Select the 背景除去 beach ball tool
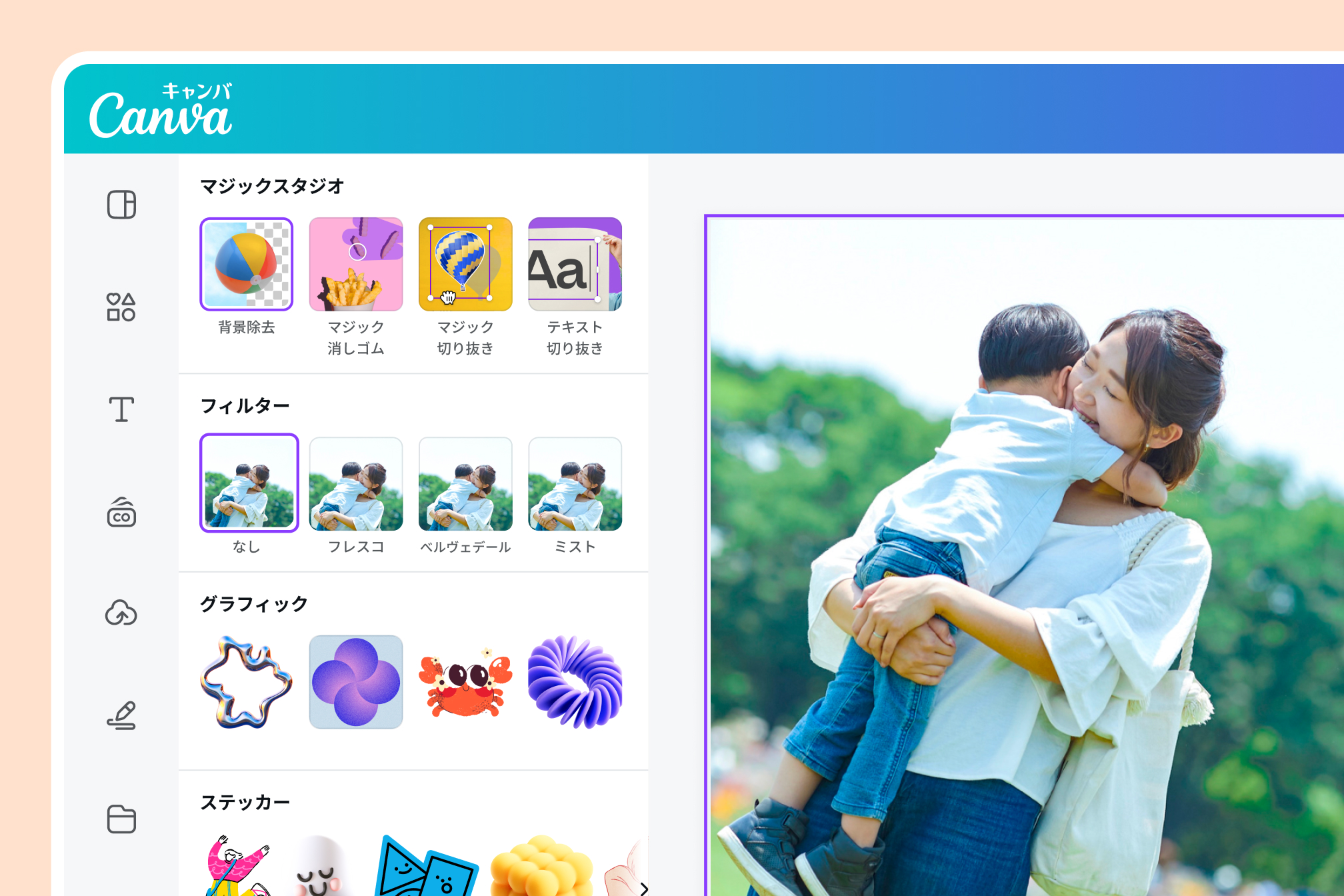 coord(246,264)
